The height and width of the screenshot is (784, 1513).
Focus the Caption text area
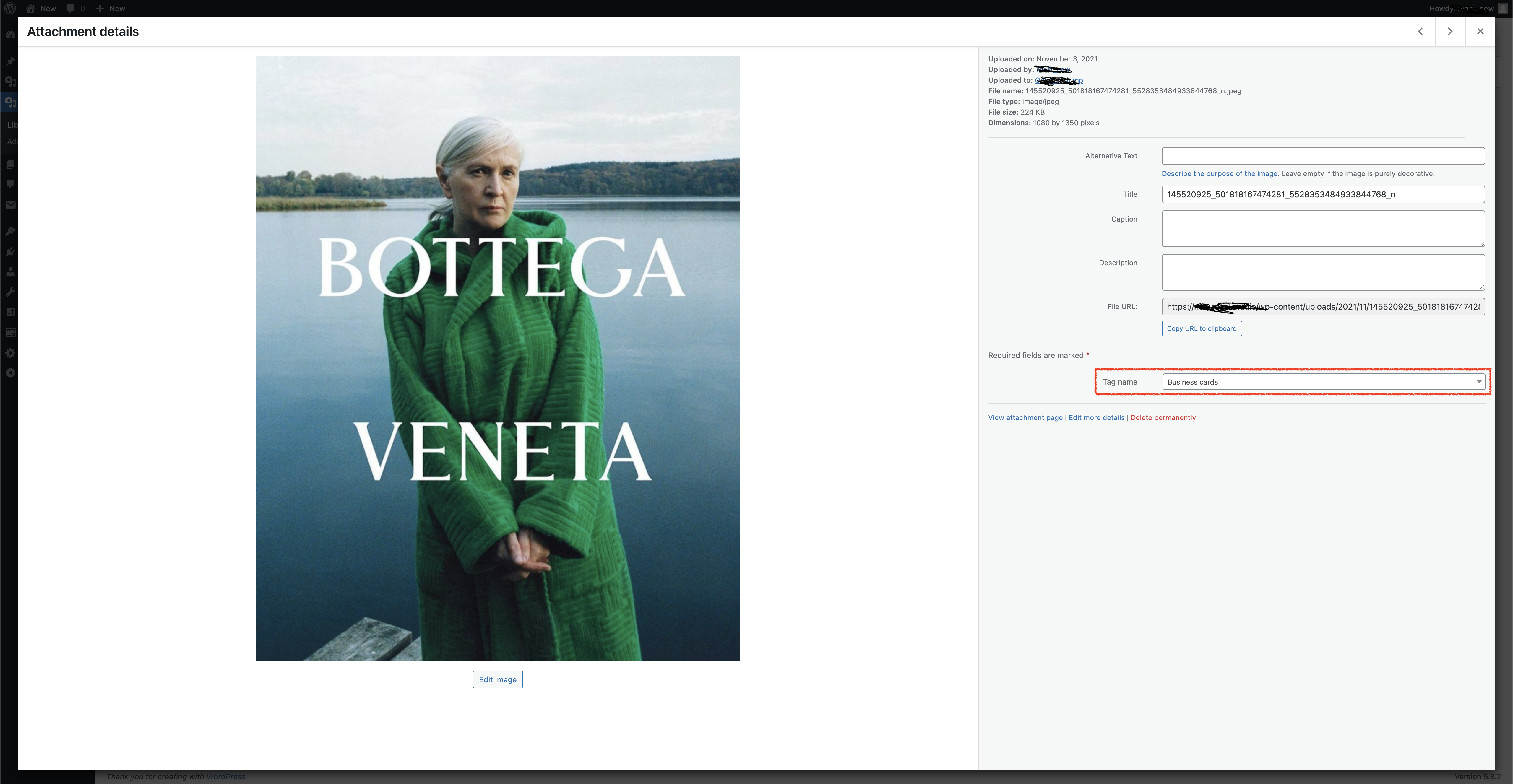click(x=1323, y=228)
